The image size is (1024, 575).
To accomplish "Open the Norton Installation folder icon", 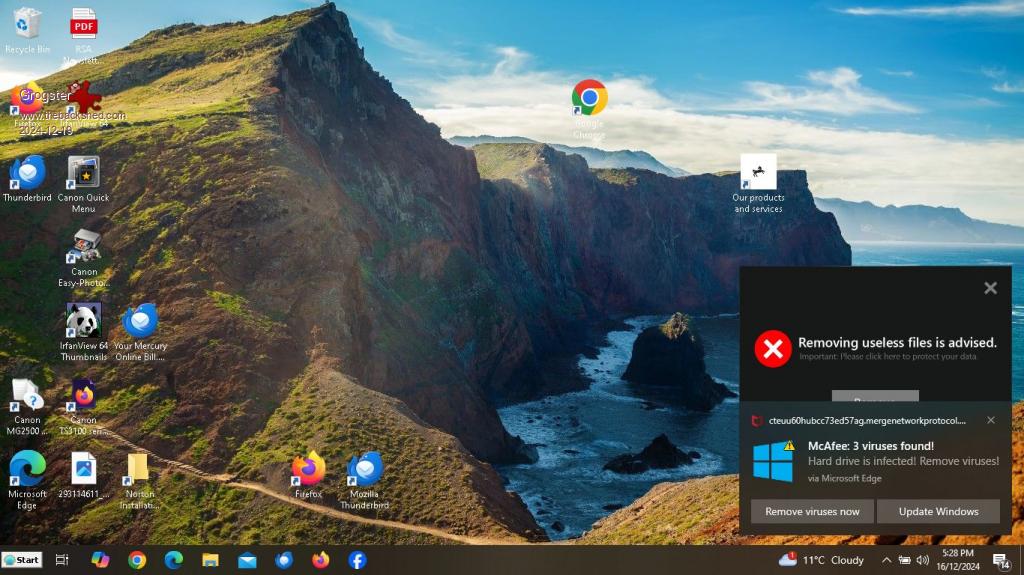I will 138,470.
